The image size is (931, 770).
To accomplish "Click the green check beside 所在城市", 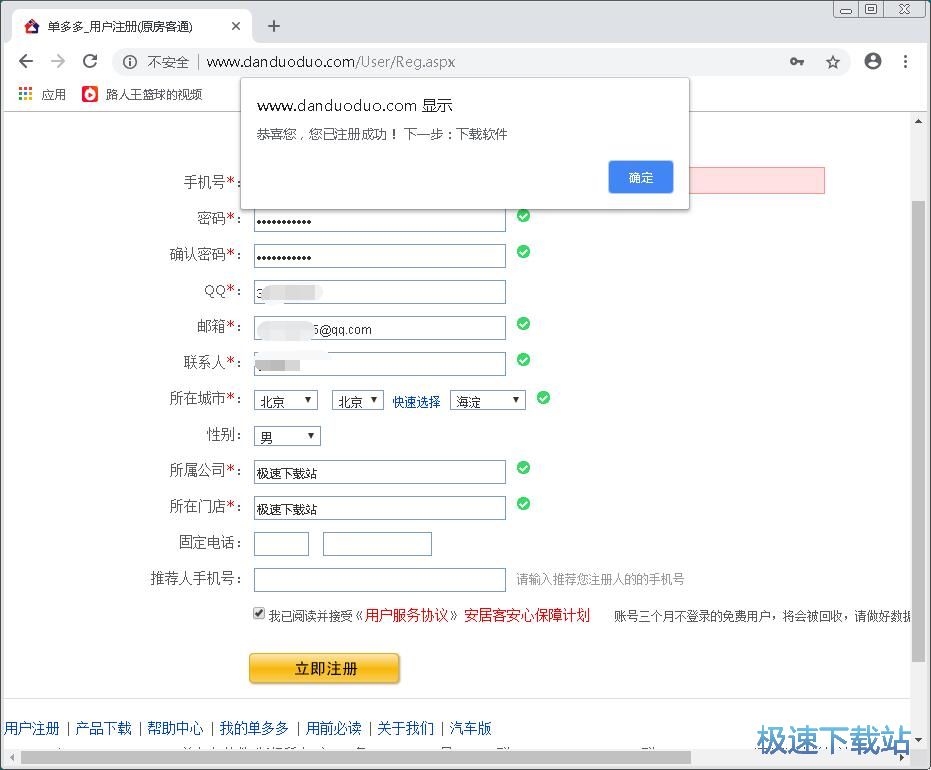I will 543,398.
